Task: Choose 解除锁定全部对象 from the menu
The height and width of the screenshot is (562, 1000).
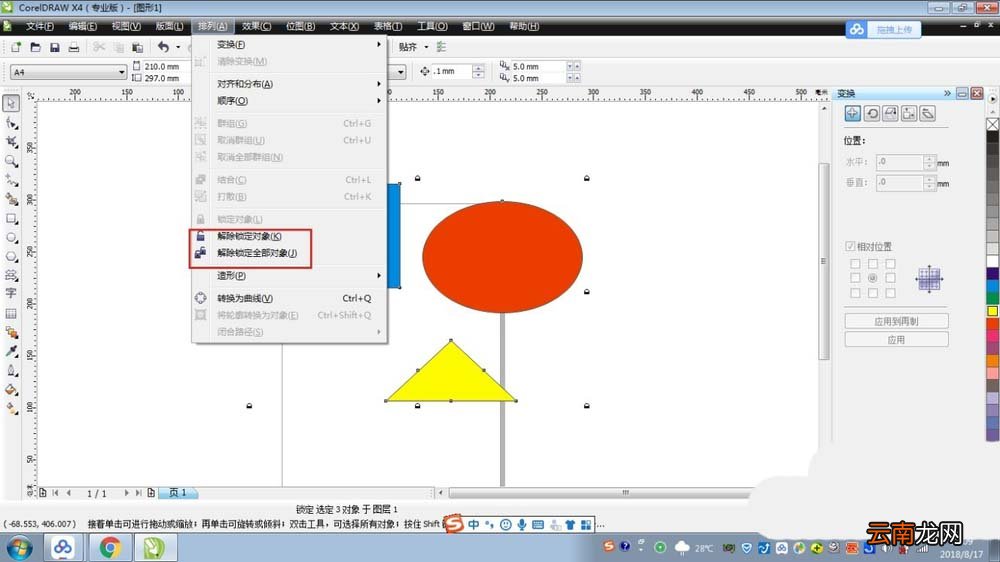Action: [x=290, y=253]
